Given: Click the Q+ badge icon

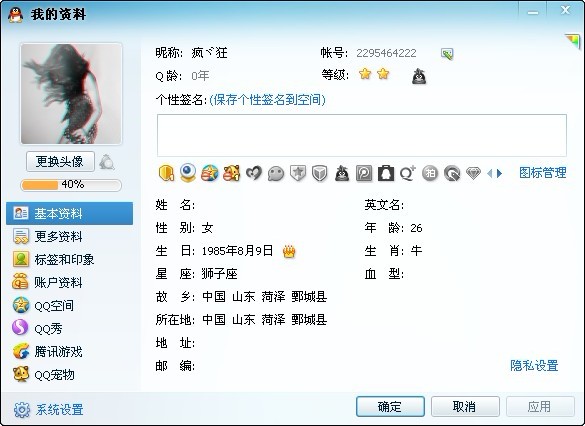Looking at the screenshot, I should coord(408,173).
